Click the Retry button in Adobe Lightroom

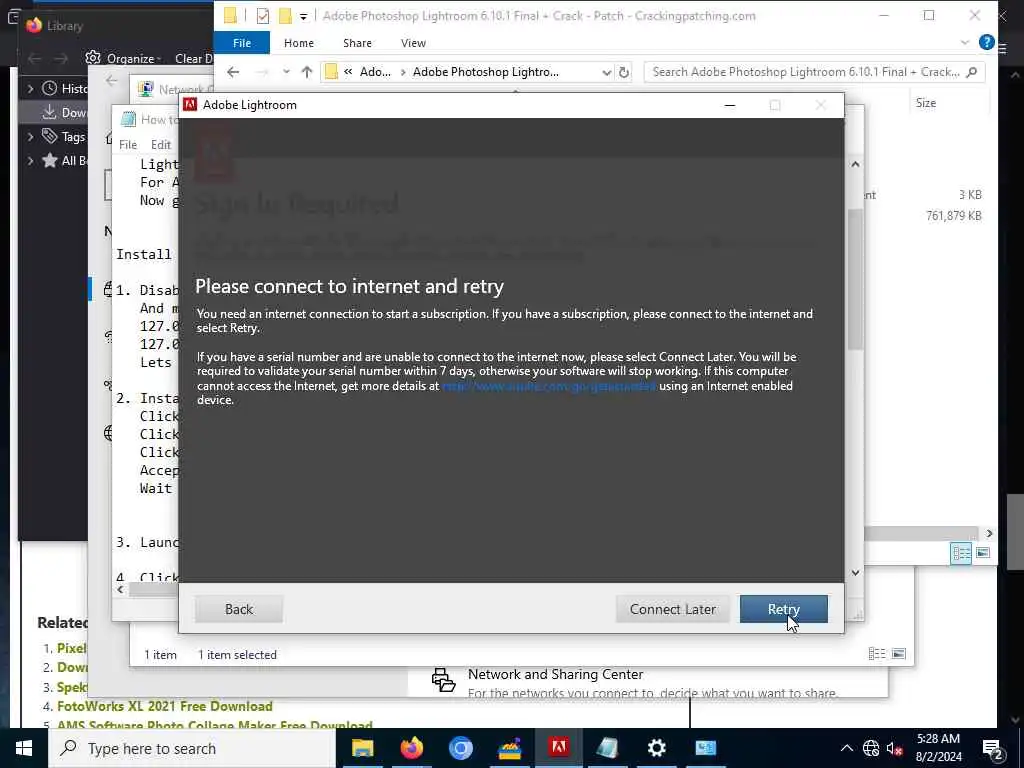tap(783, 609)
